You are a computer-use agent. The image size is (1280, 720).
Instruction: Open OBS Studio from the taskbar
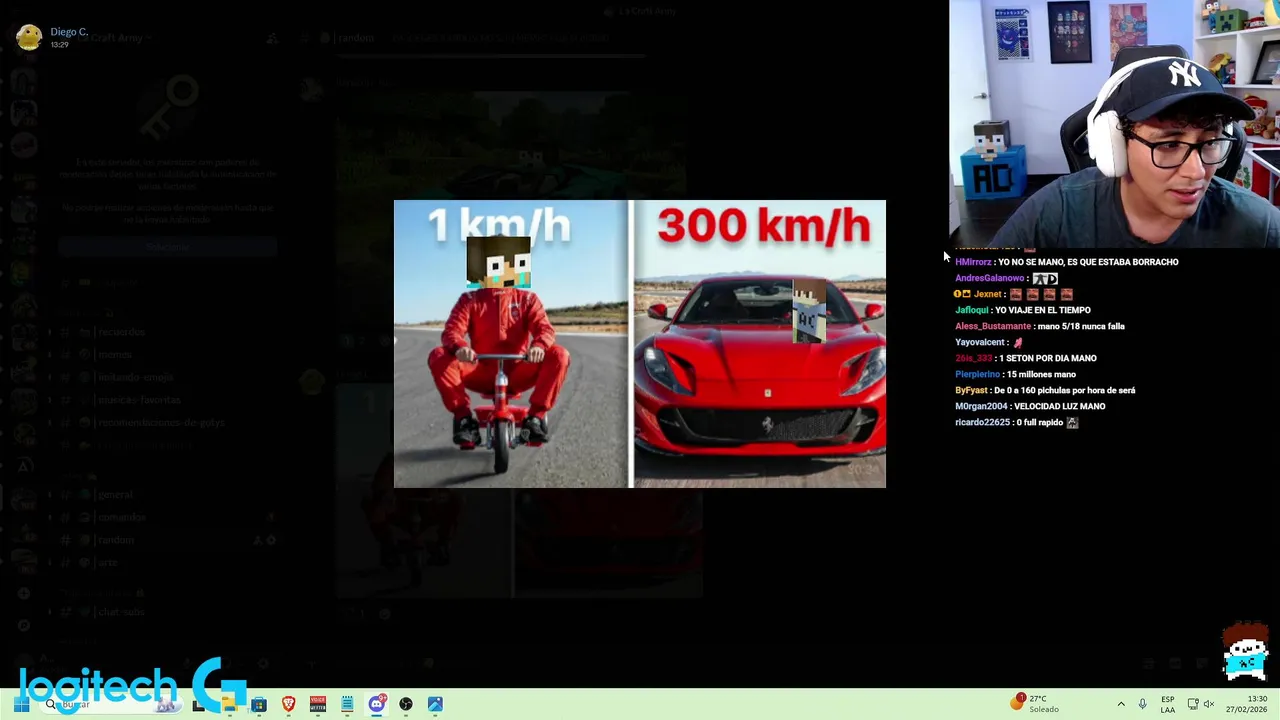tap(406, 704)
